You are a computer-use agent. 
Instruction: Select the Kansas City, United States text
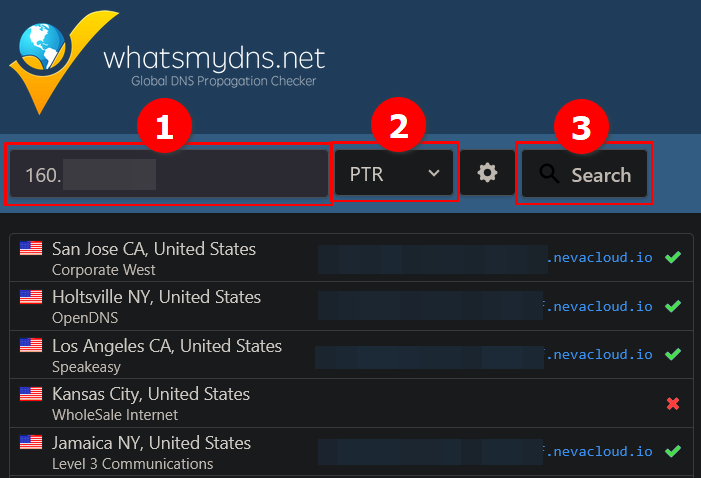(151, 394)
